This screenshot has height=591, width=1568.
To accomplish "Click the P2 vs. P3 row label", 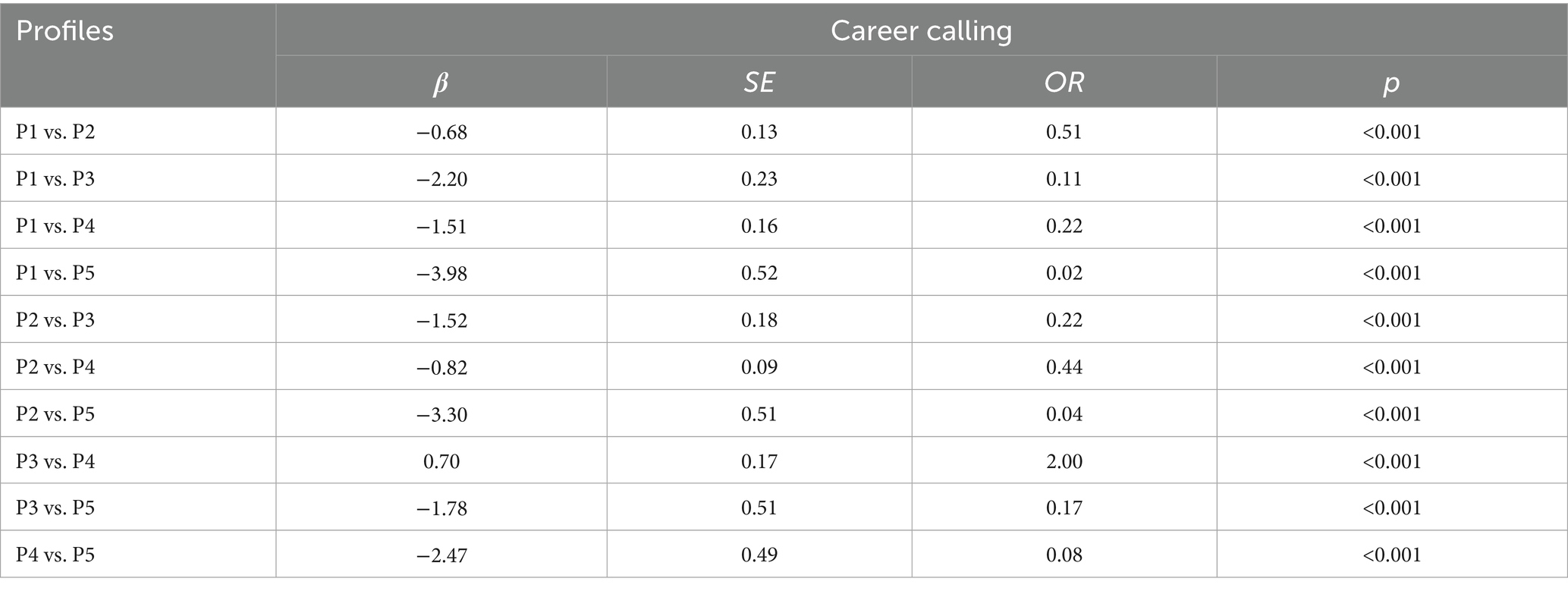I will (x=55, y=320).
